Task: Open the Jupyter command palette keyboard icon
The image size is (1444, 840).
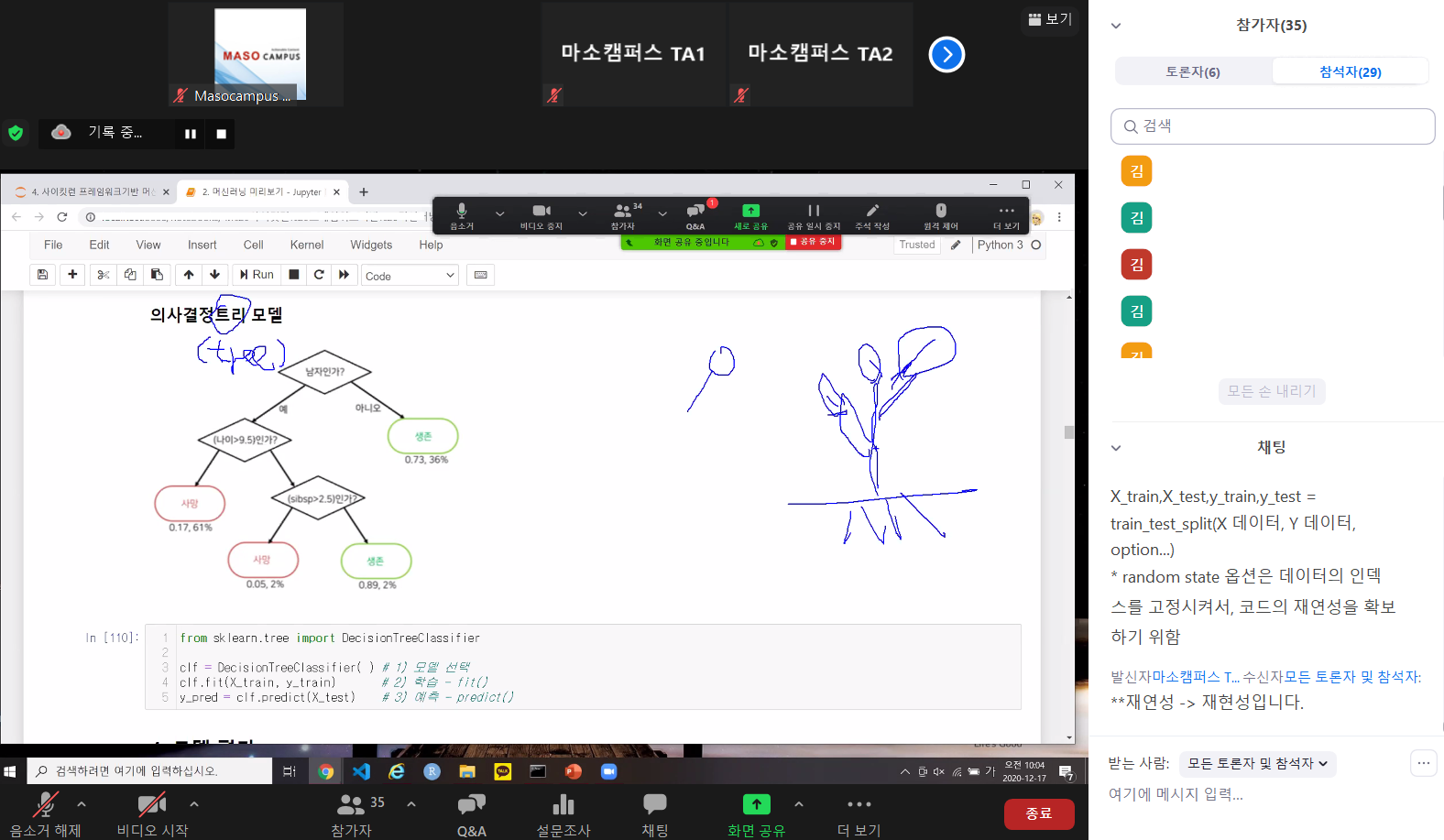Action: pos(481,275)
